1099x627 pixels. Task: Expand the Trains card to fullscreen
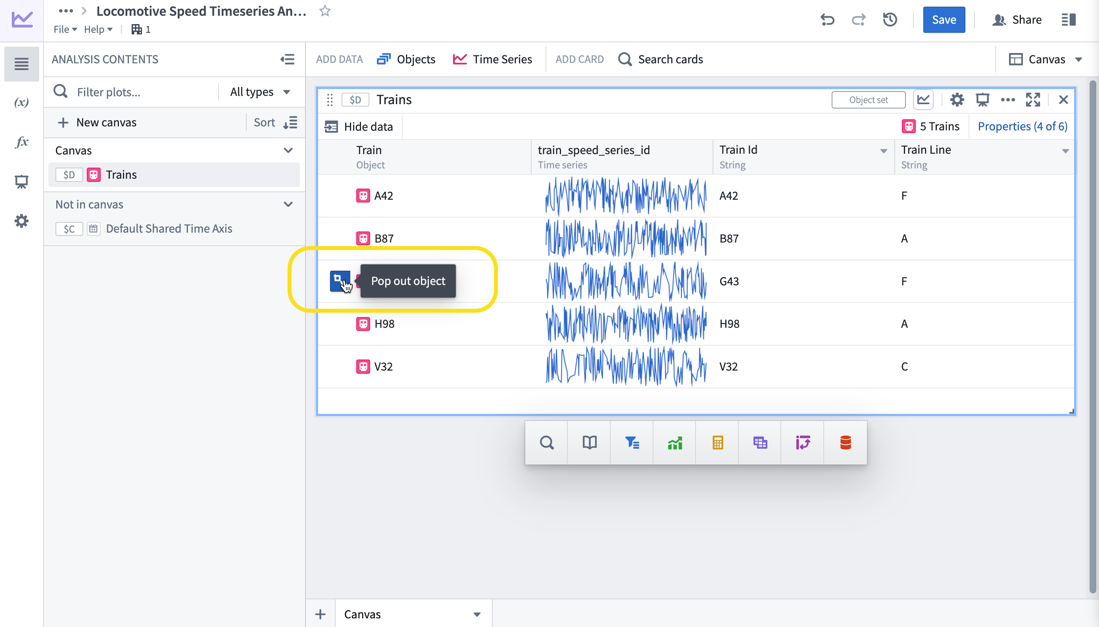[x=1033, y=99]
